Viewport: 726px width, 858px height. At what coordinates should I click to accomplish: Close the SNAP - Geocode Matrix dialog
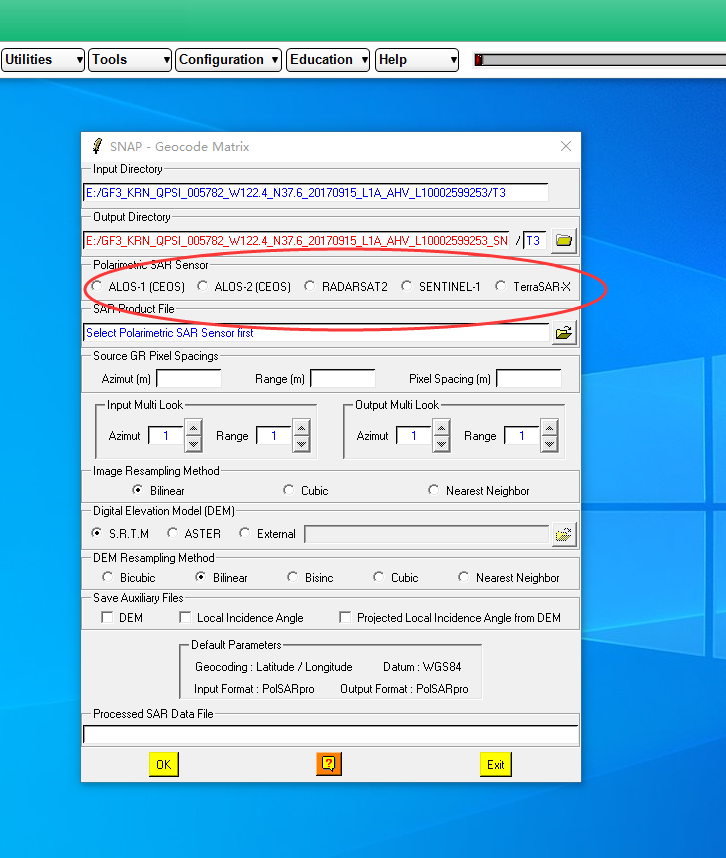click(x=566, y=146)
